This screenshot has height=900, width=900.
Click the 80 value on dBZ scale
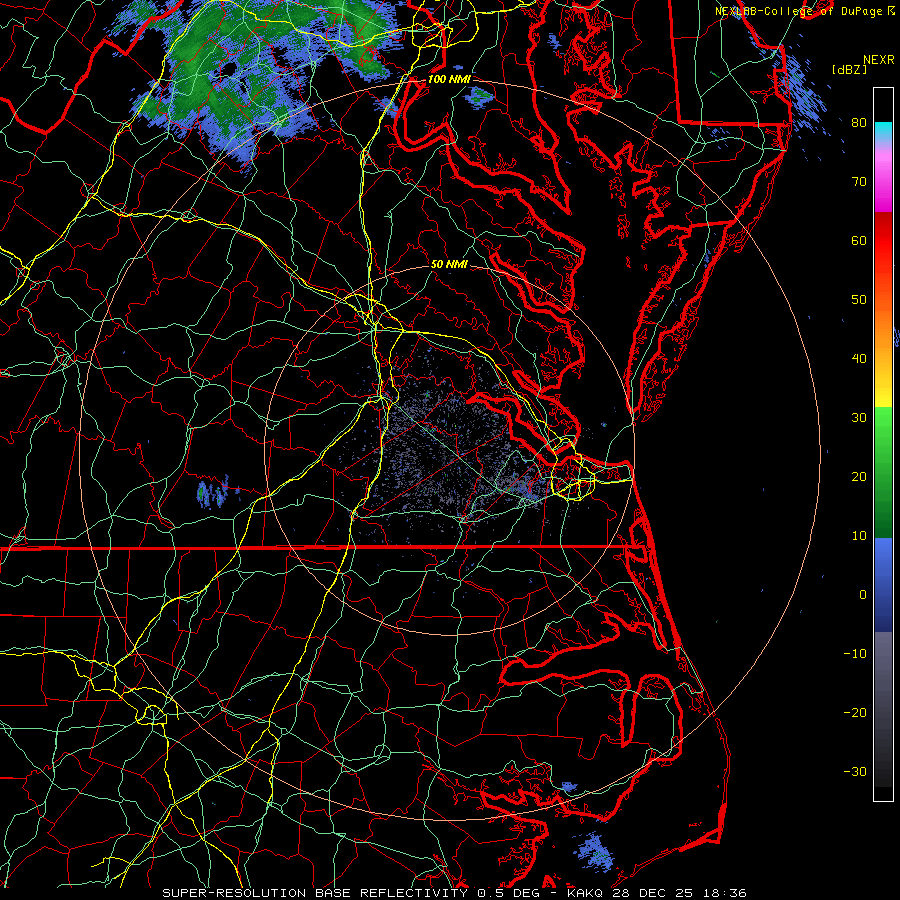click(x=859, y=123)
